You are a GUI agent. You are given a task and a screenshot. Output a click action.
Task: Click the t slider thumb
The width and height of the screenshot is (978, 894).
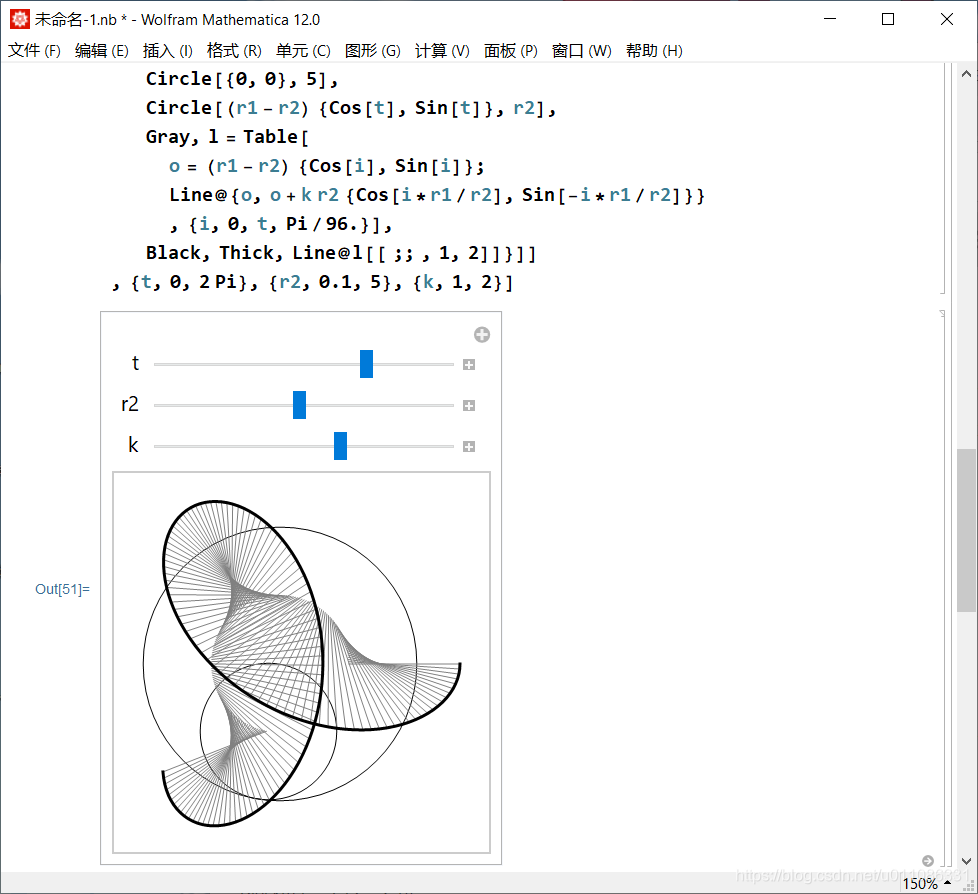[367, 364]
